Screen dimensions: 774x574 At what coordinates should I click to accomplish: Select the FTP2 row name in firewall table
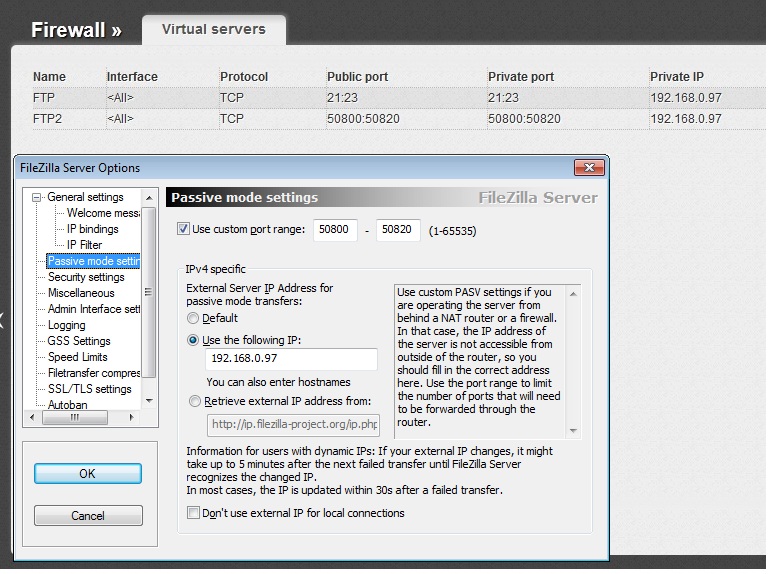point(47,119)
